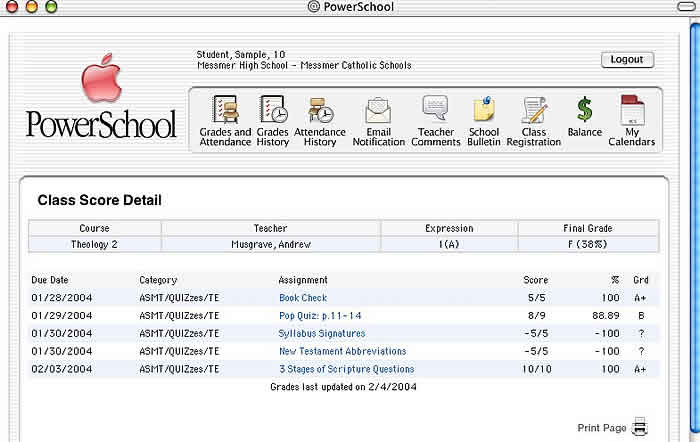700x442 pixels.
Task: Click the red Apple logo
Action: pyautogui.click(x=101, y=78)
